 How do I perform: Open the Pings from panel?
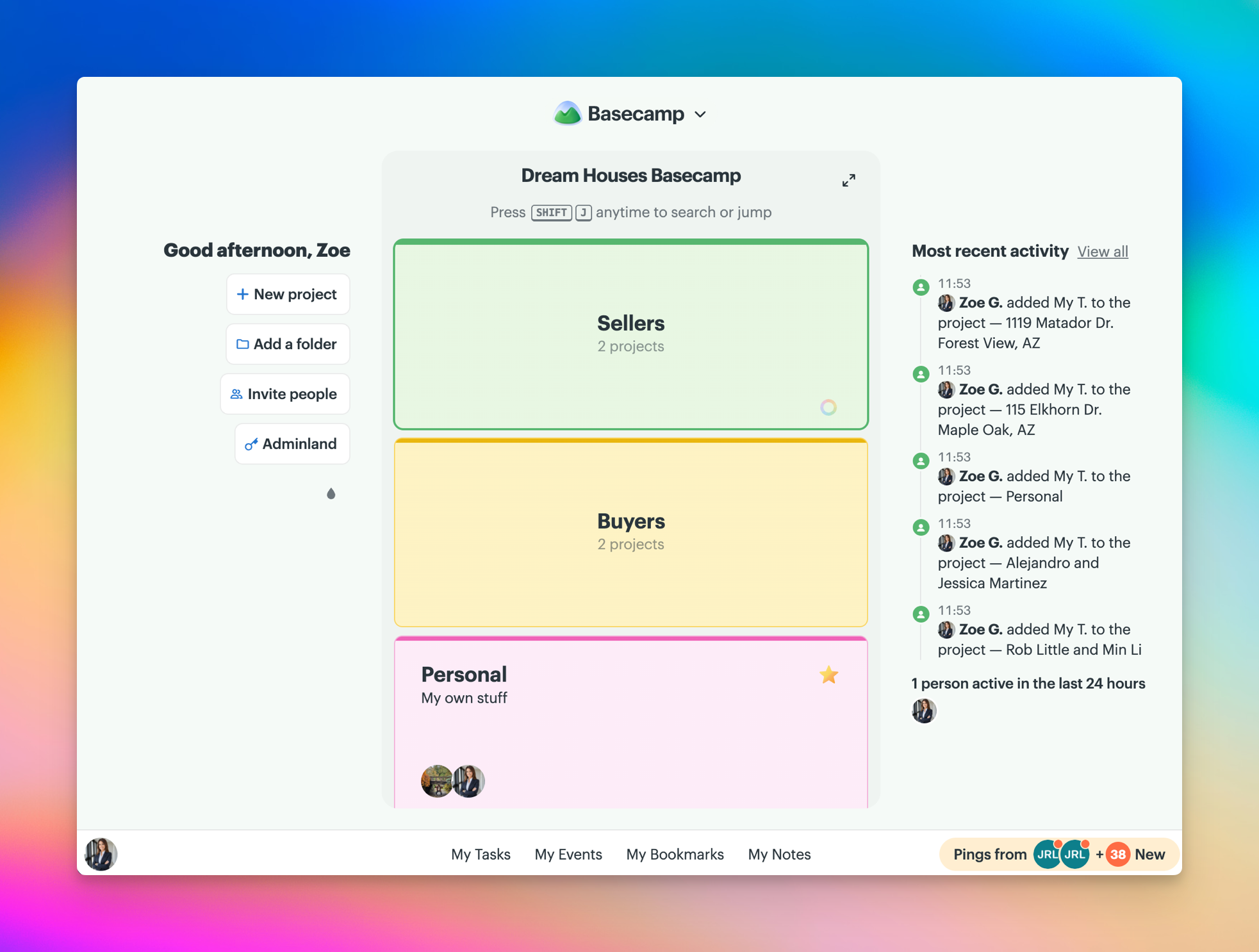(x=1059, y=854)
